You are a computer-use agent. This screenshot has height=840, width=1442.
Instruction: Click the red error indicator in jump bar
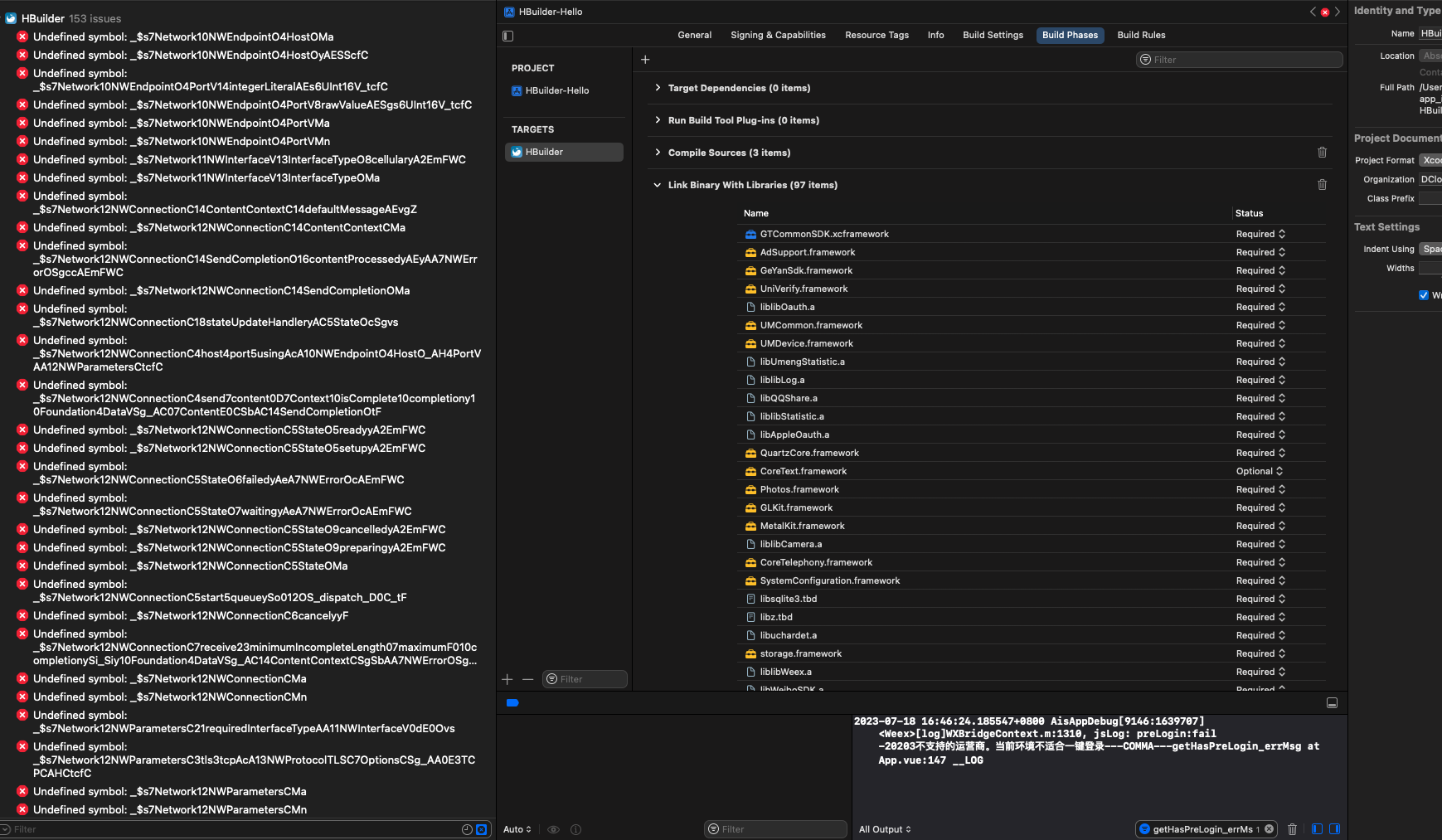tap(1325, 12)
